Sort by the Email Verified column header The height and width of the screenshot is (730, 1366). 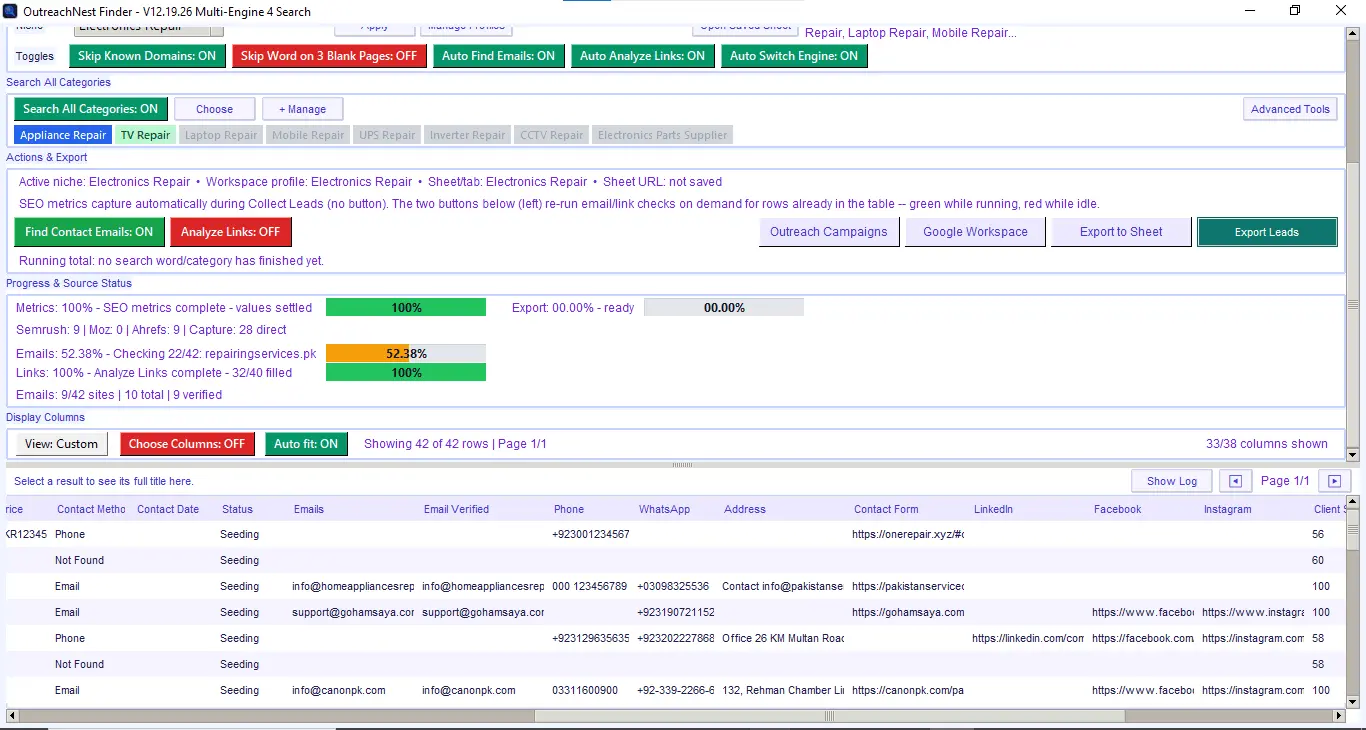456,509
